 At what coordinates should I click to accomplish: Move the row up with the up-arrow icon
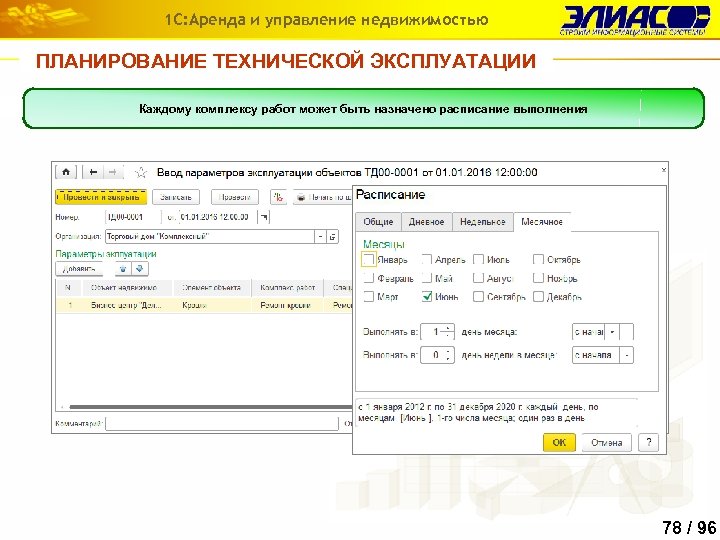click(123, 269)
